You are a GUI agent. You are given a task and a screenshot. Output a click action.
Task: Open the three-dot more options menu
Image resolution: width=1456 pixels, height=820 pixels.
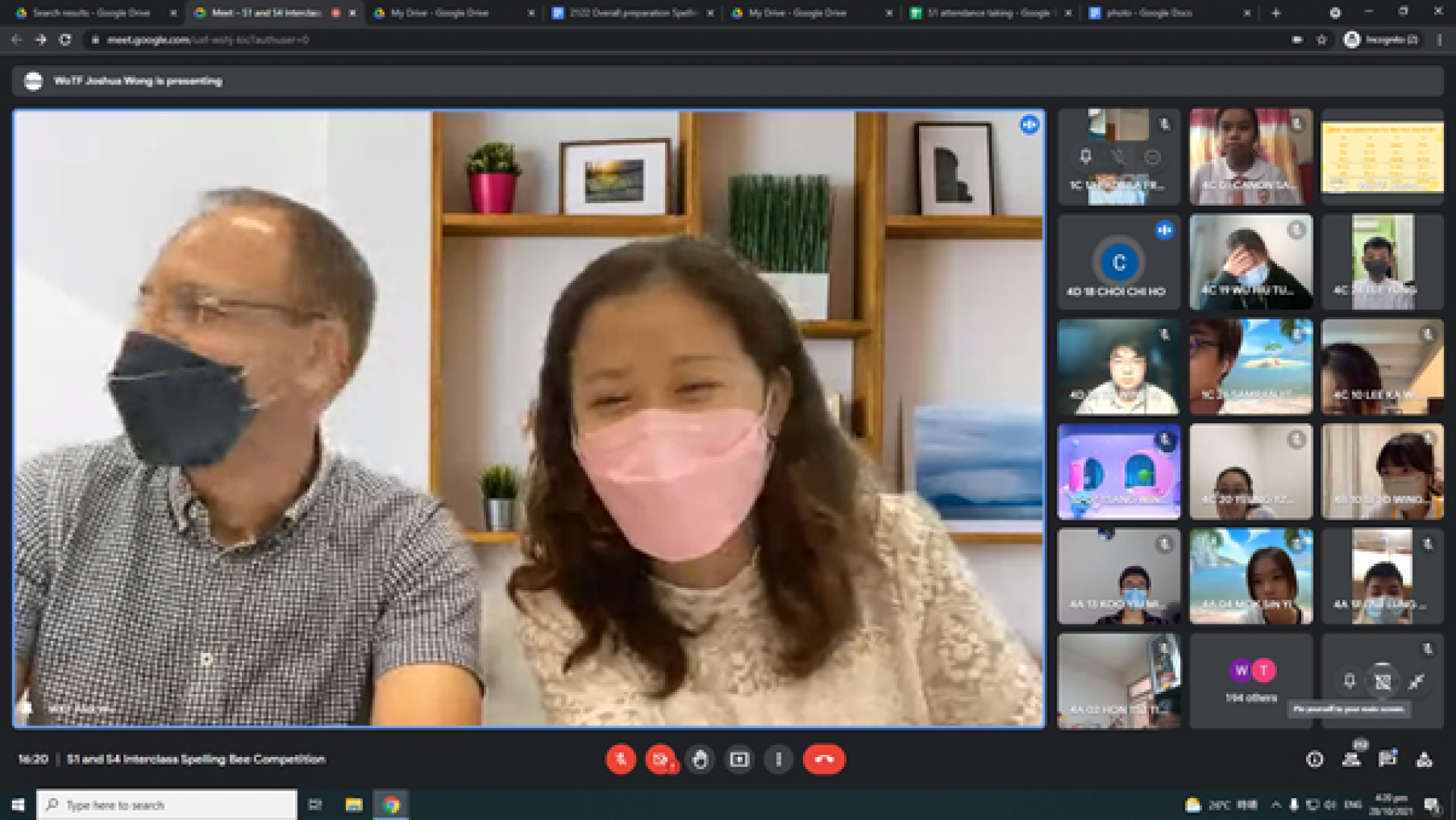779,759
